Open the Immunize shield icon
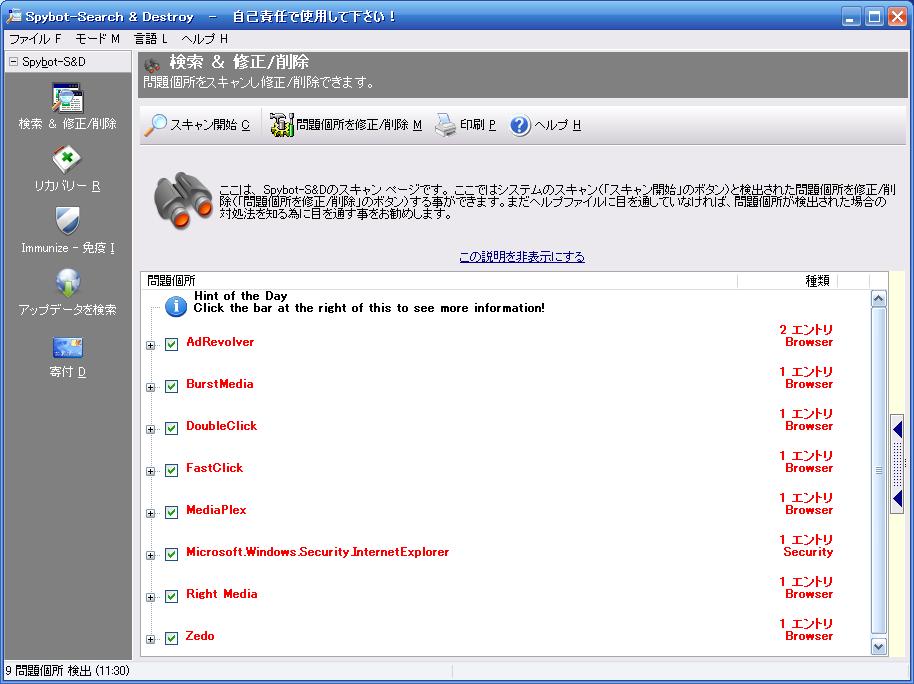 click(67, 220)
